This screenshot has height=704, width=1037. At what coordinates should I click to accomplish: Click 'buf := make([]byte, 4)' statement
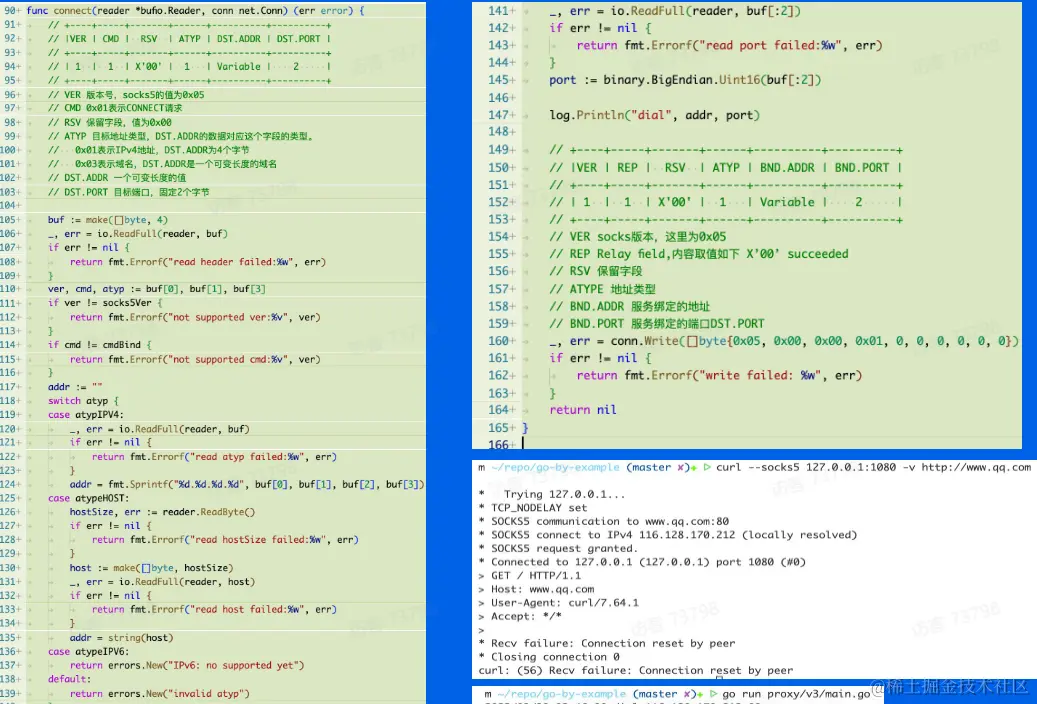point(107,220)
